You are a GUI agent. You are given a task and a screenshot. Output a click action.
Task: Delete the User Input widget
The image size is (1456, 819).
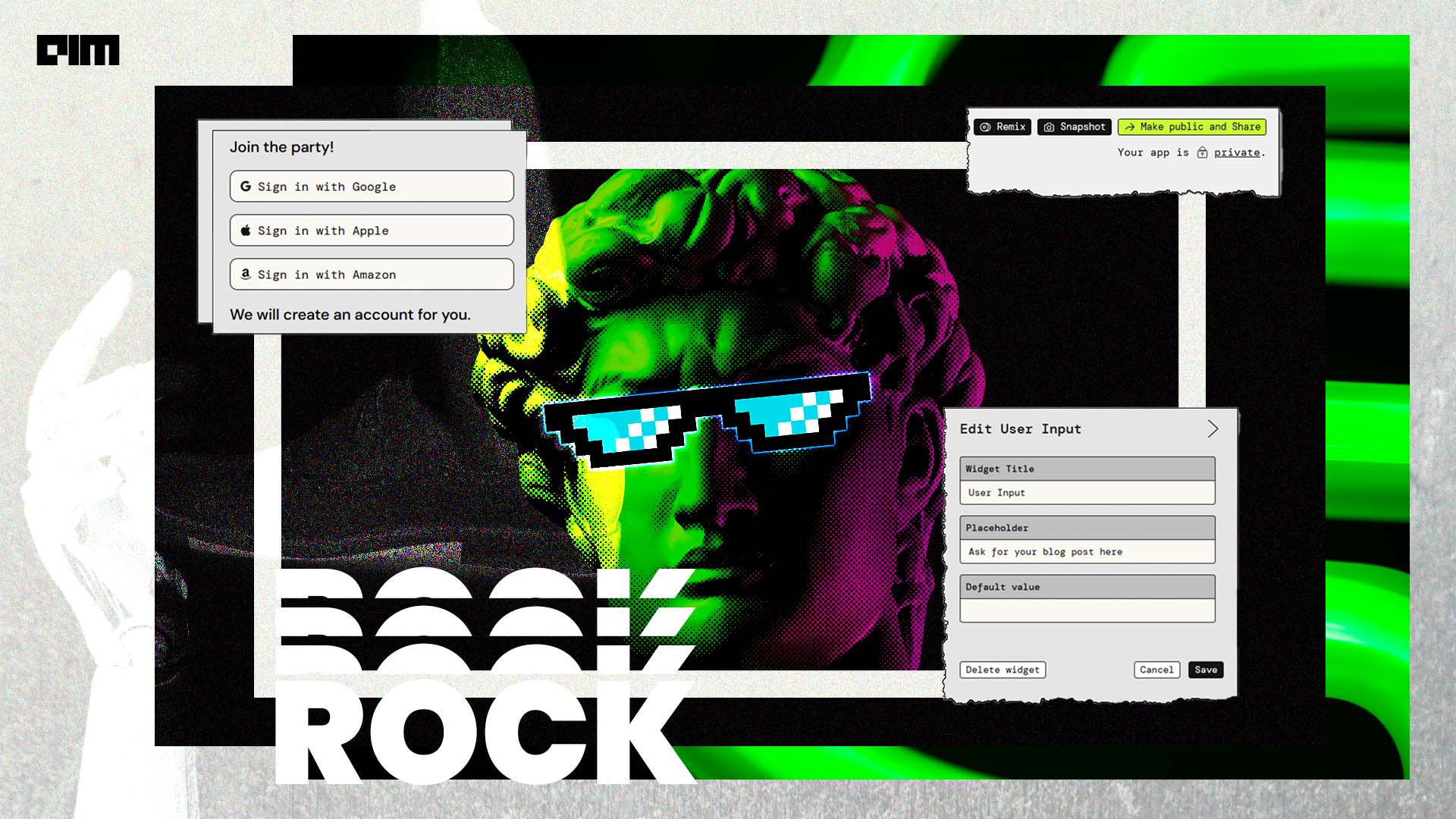[1003, 670]
